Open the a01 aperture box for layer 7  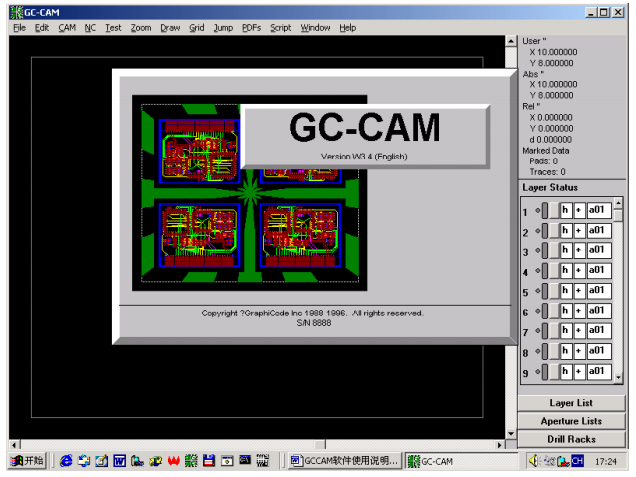point(599,330)
